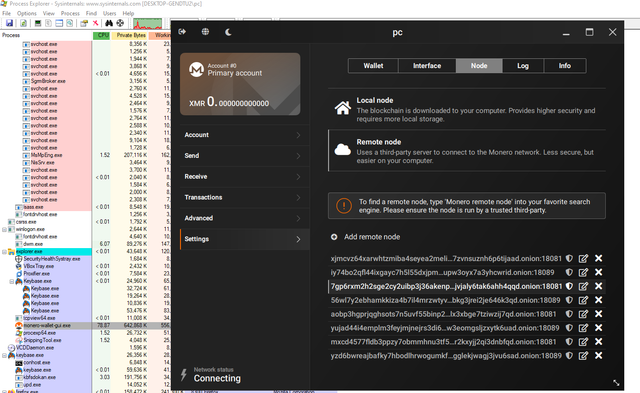Click the chevron on the Receive row
640x393 pixels.
[x=298, y=177]
